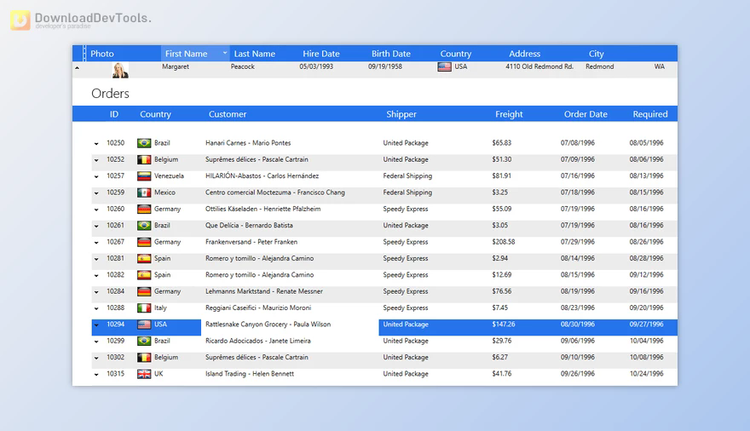This screenshot has width=750, height=431.
Task: Click the Mexico flag in order 10259
Action: 144,192
